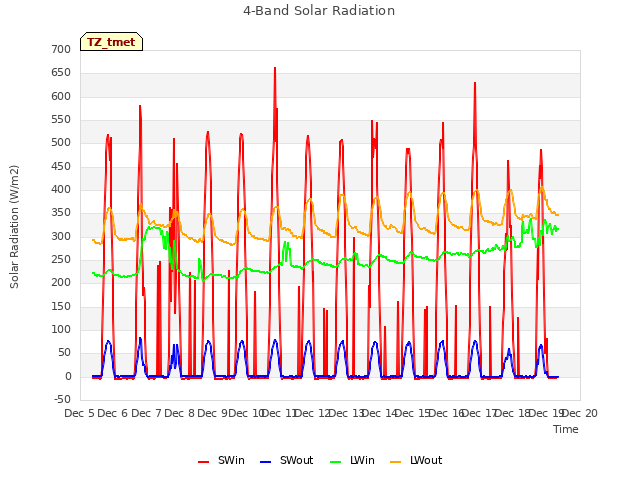Viewport: 640px width, 480px height.
Task: Click the 700 y-axis tick label
Action: [x=61, y=49]
